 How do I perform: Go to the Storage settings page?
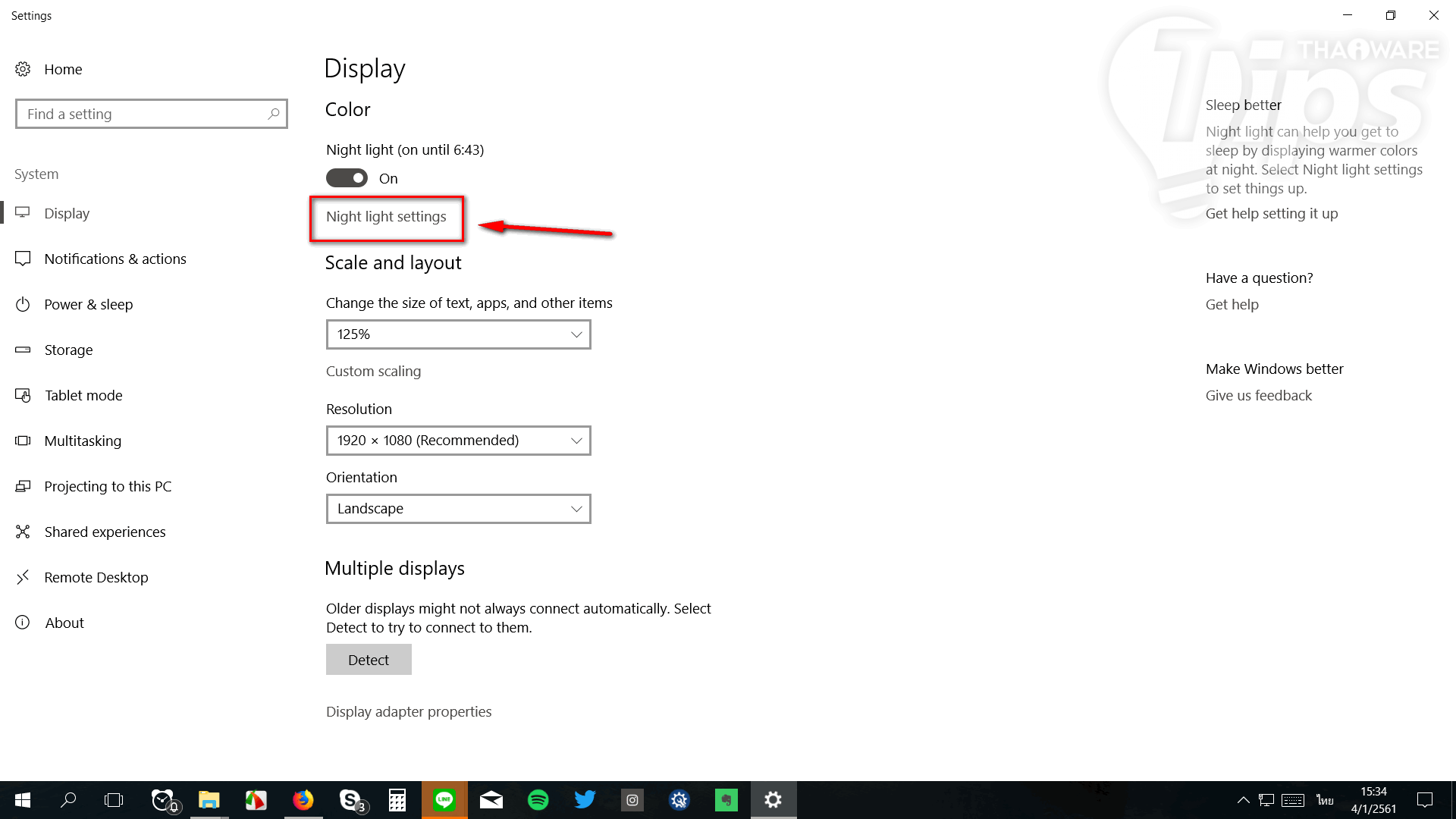coord(68,350)
